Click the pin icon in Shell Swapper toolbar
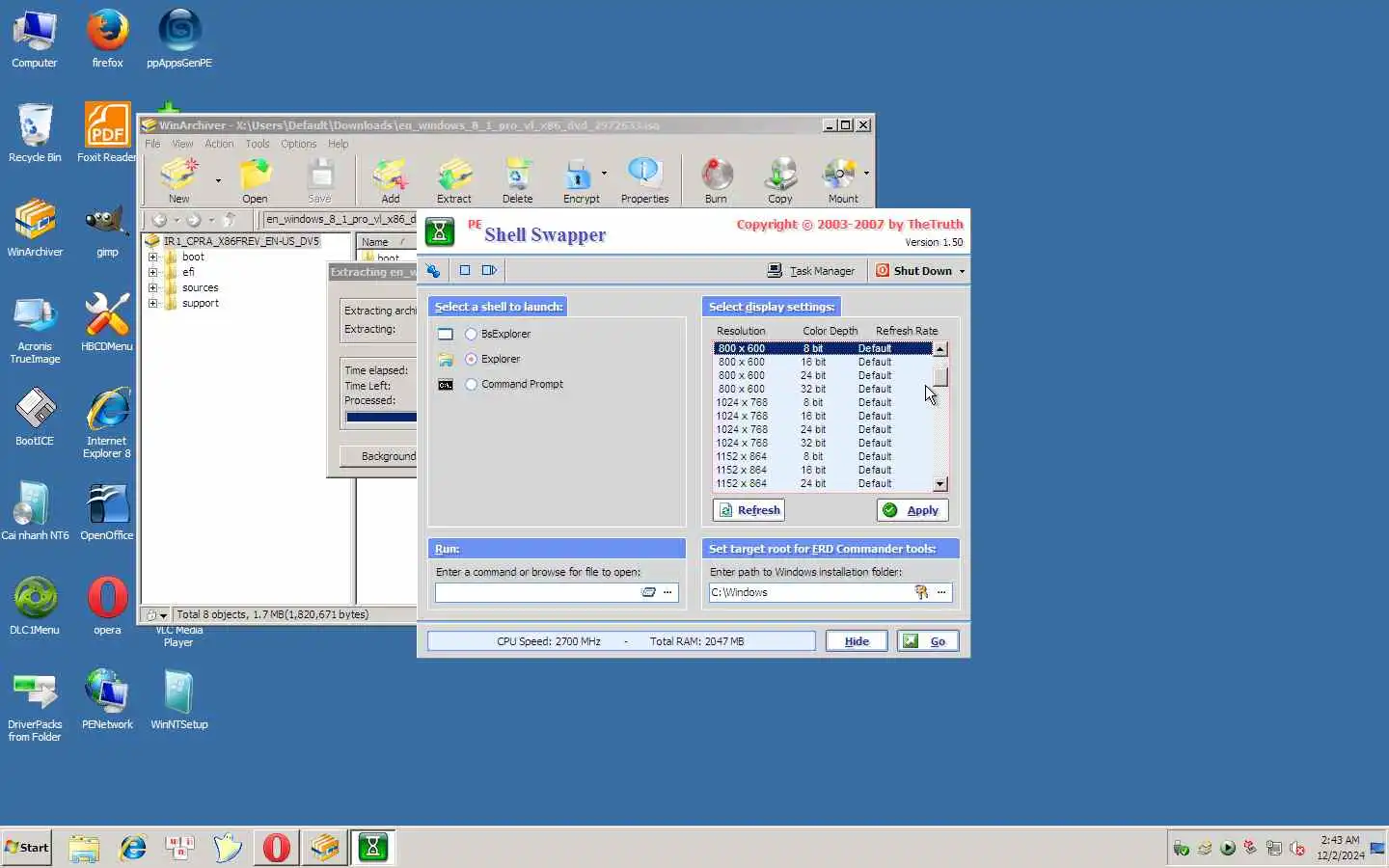1389x868 pixels. tap(433, 271)
